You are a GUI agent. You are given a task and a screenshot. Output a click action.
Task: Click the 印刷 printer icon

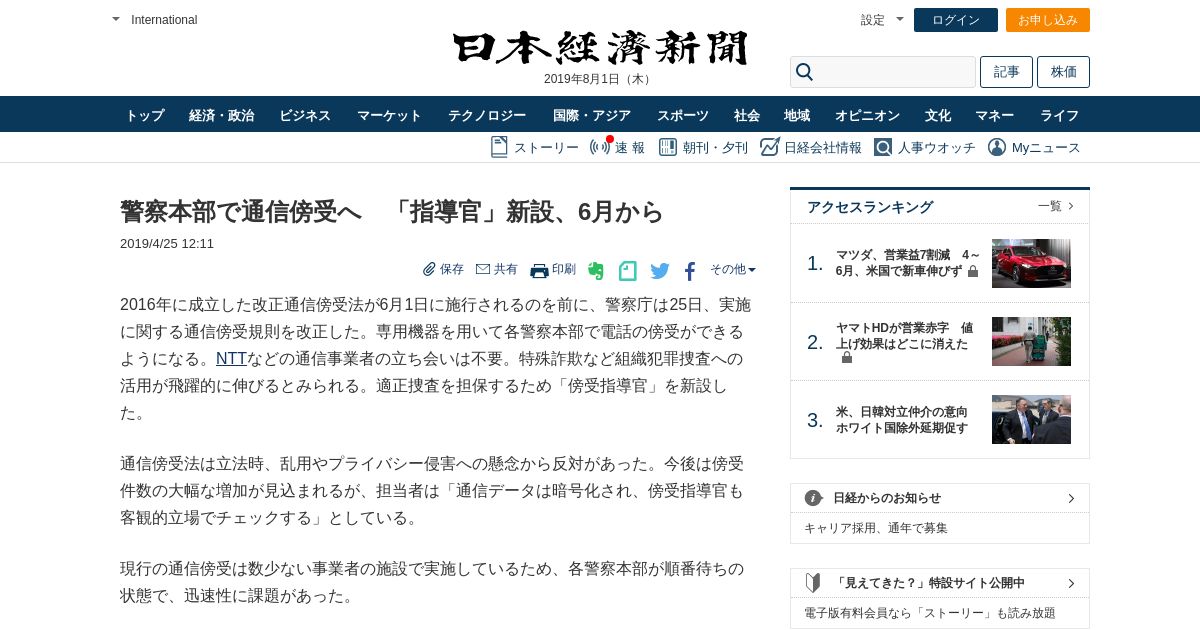point(539,270)
